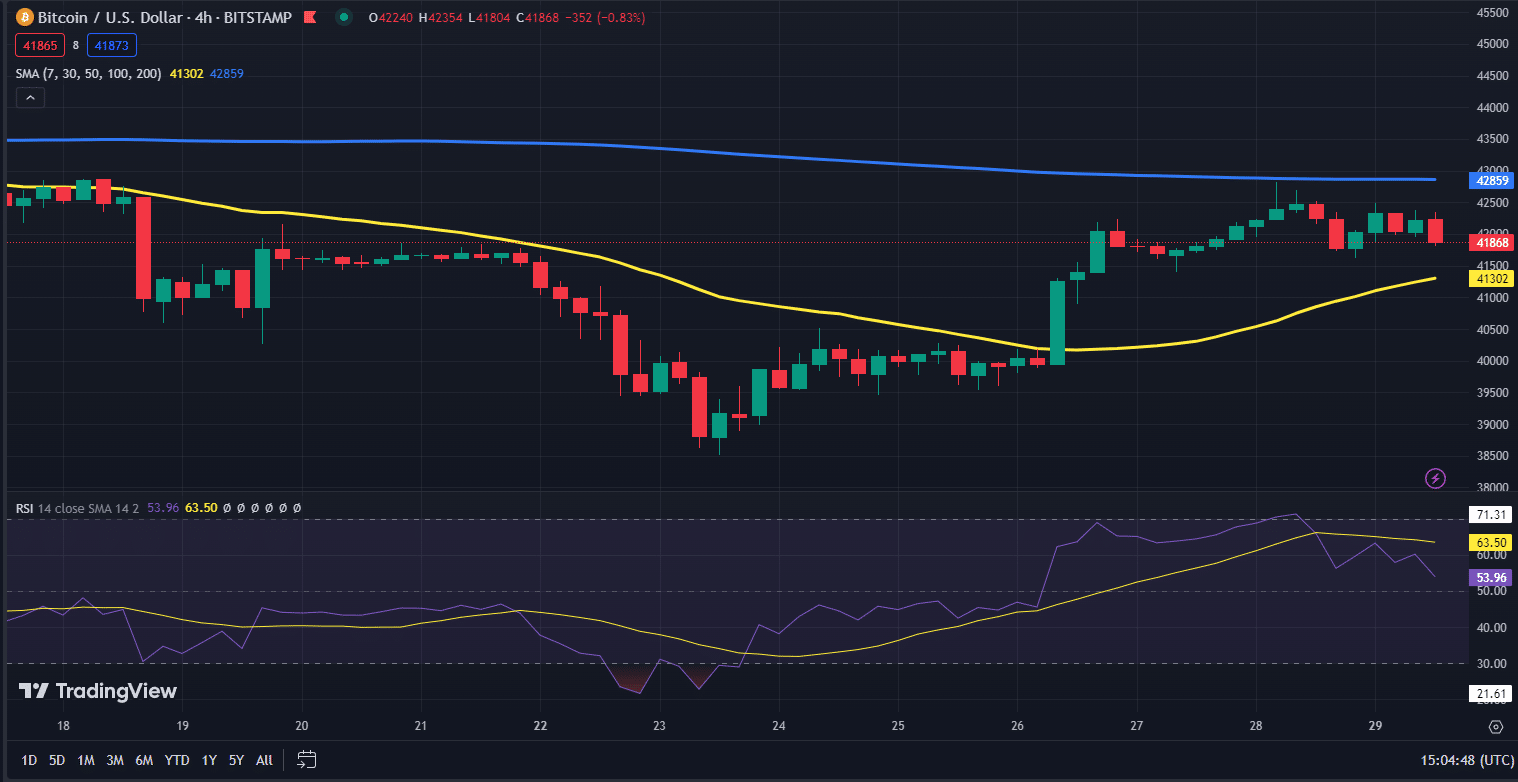This screenshot has height=782, width=1518.
Task: Select the SMA (7, 30, 50, 100, 200) legend
Action: [x=88, y=73]
